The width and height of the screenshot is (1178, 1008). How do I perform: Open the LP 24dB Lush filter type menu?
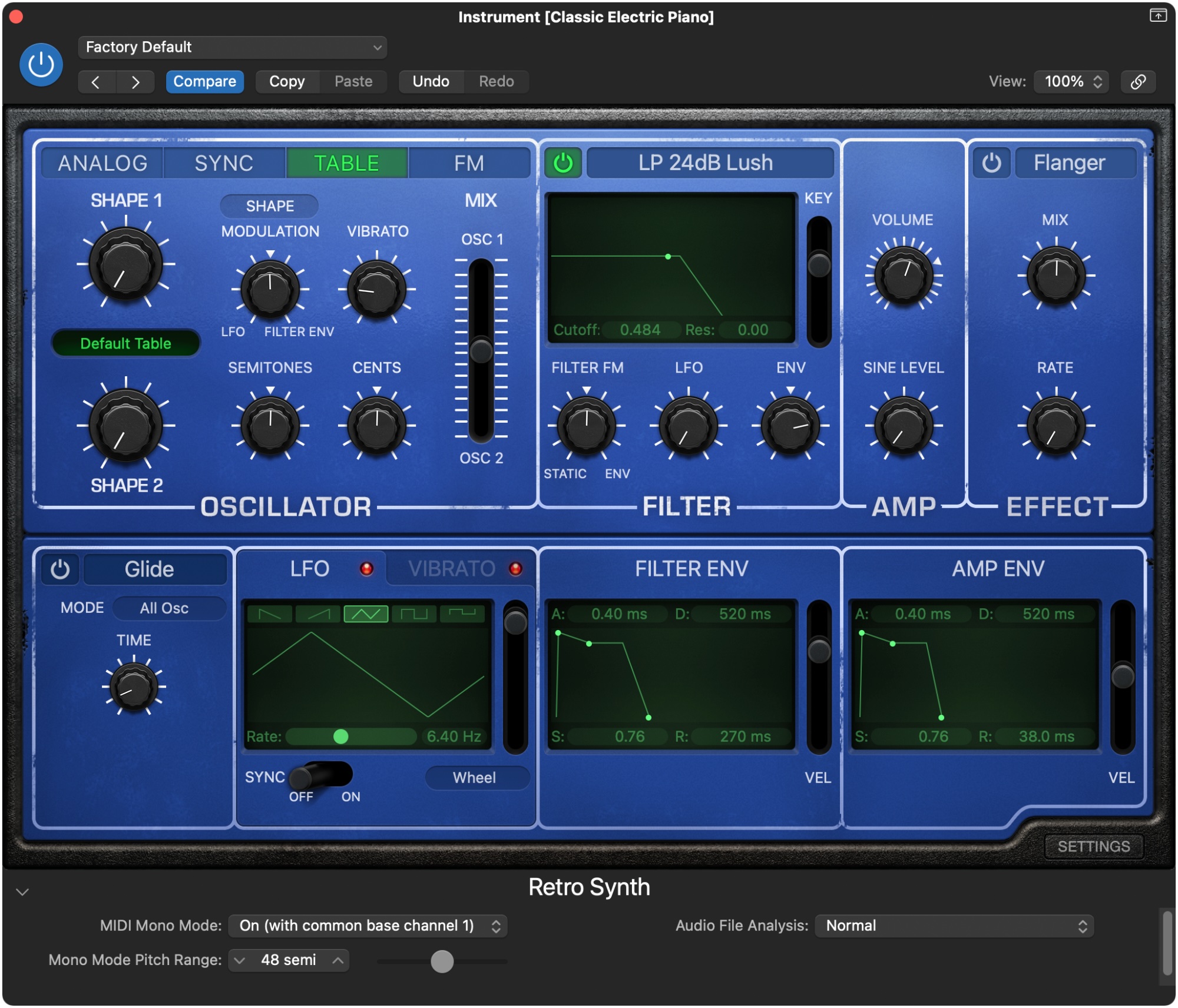click(x=710, y=163)
